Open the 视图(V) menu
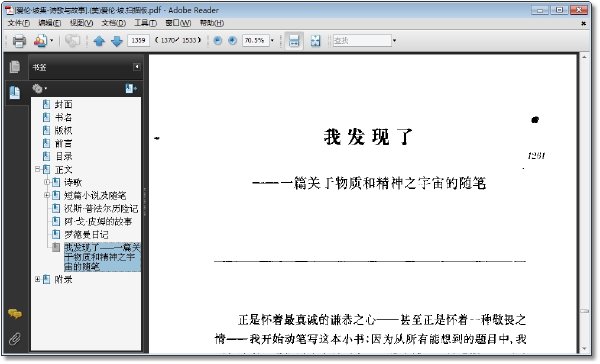This screenshot has width=600, height=364. 82,23
